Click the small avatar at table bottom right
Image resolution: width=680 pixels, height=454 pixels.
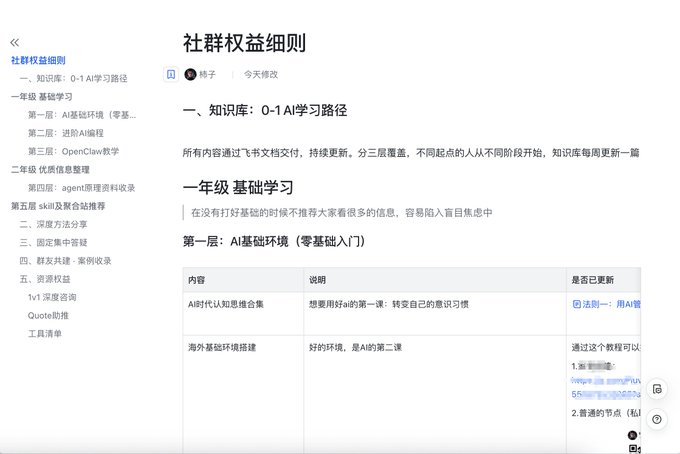(632, 434)
